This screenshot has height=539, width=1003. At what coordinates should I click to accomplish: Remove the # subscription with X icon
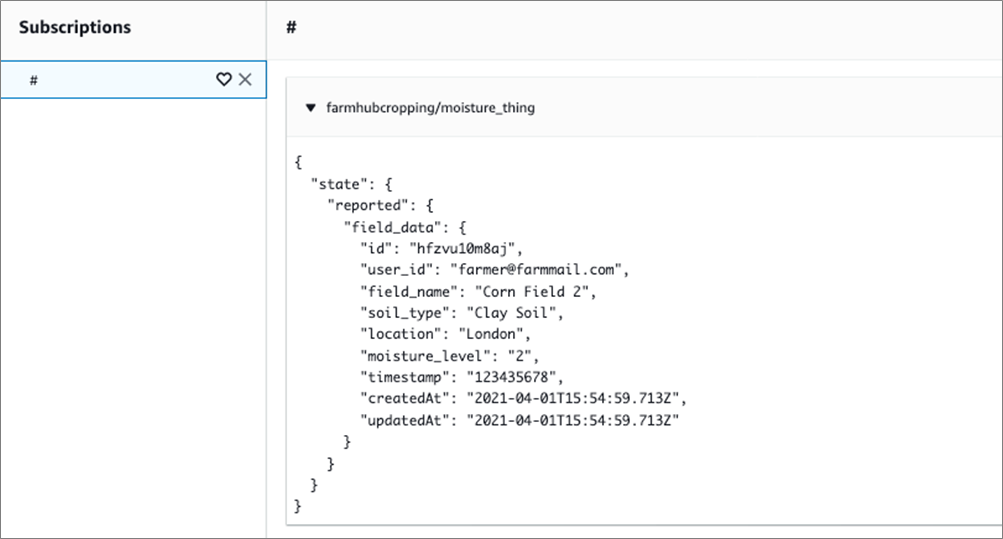245,79
